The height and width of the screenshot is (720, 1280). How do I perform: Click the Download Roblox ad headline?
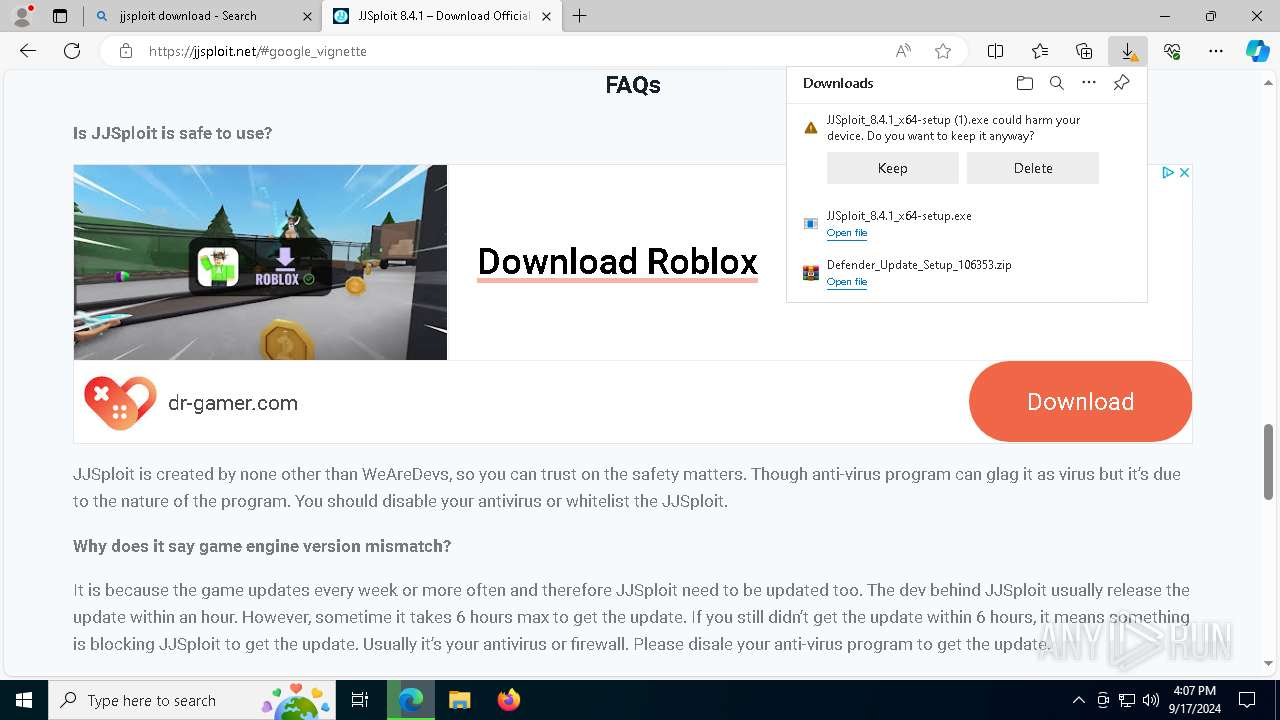618,262
